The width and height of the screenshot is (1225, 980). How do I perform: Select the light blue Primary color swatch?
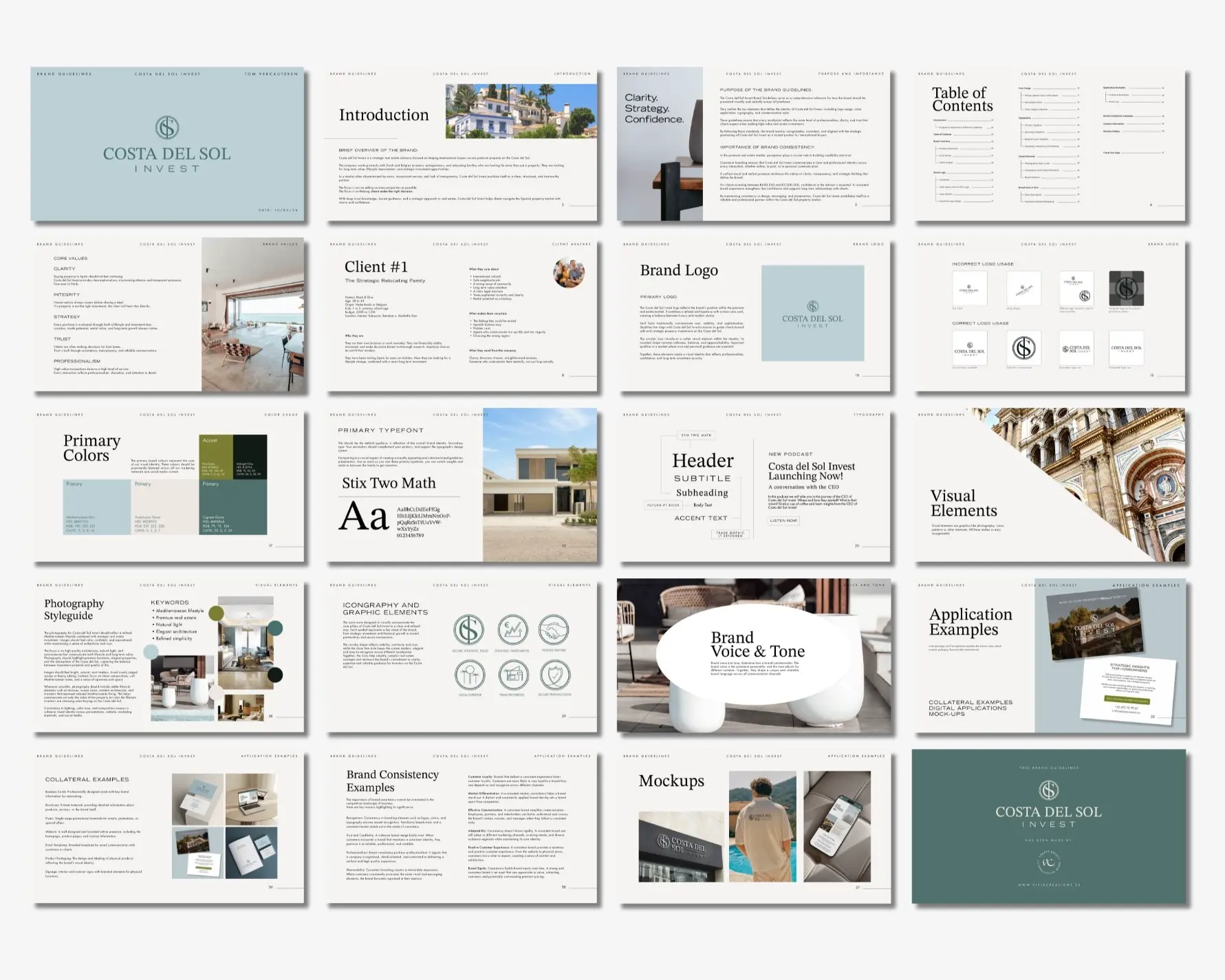point(96,507)
